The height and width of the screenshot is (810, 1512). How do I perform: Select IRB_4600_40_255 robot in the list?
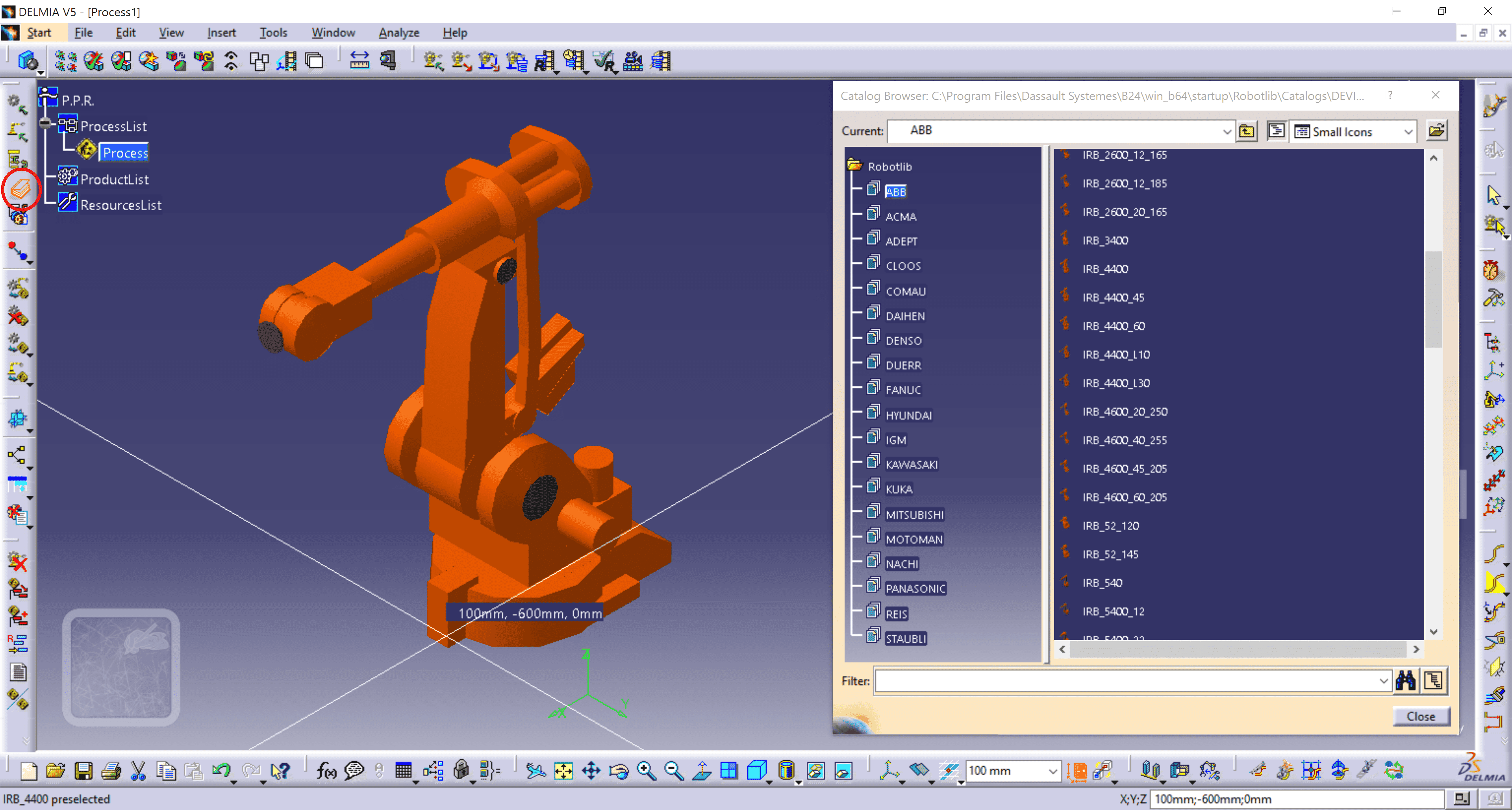coord(1124,440)
